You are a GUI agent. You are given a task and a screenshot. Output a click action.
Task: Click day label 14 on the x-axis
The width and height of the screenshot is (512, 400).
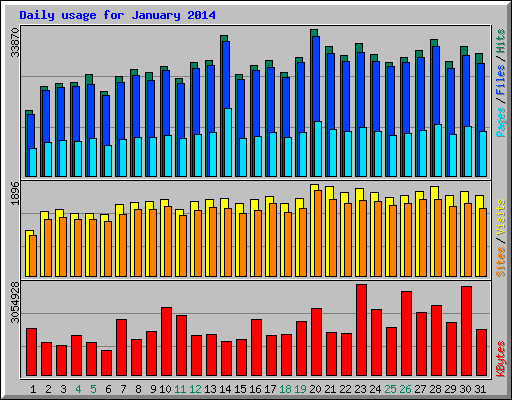225,389
